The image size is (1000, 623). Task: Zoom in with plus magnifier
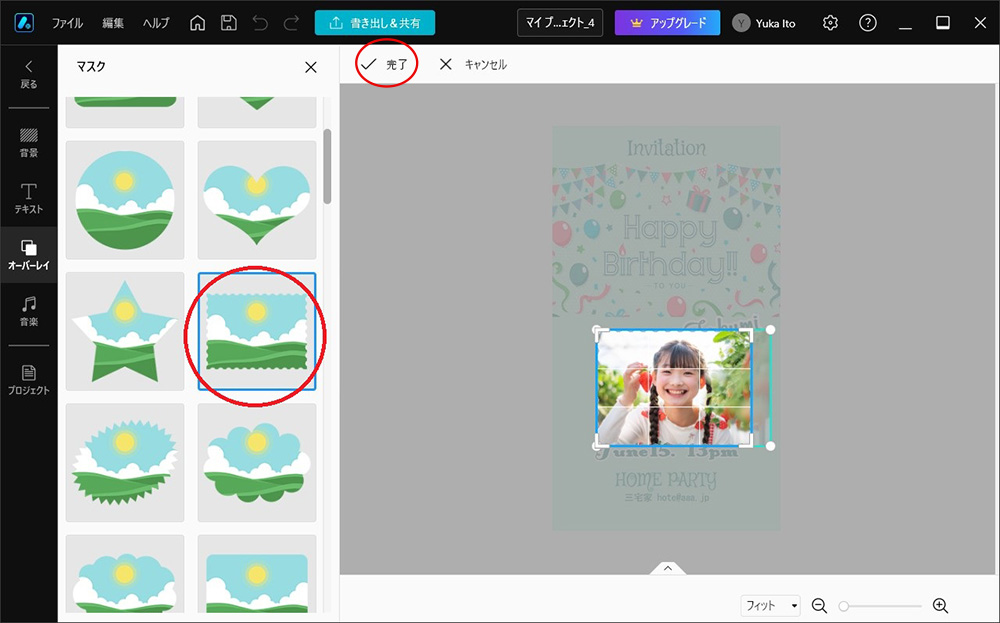coord(940,605)
